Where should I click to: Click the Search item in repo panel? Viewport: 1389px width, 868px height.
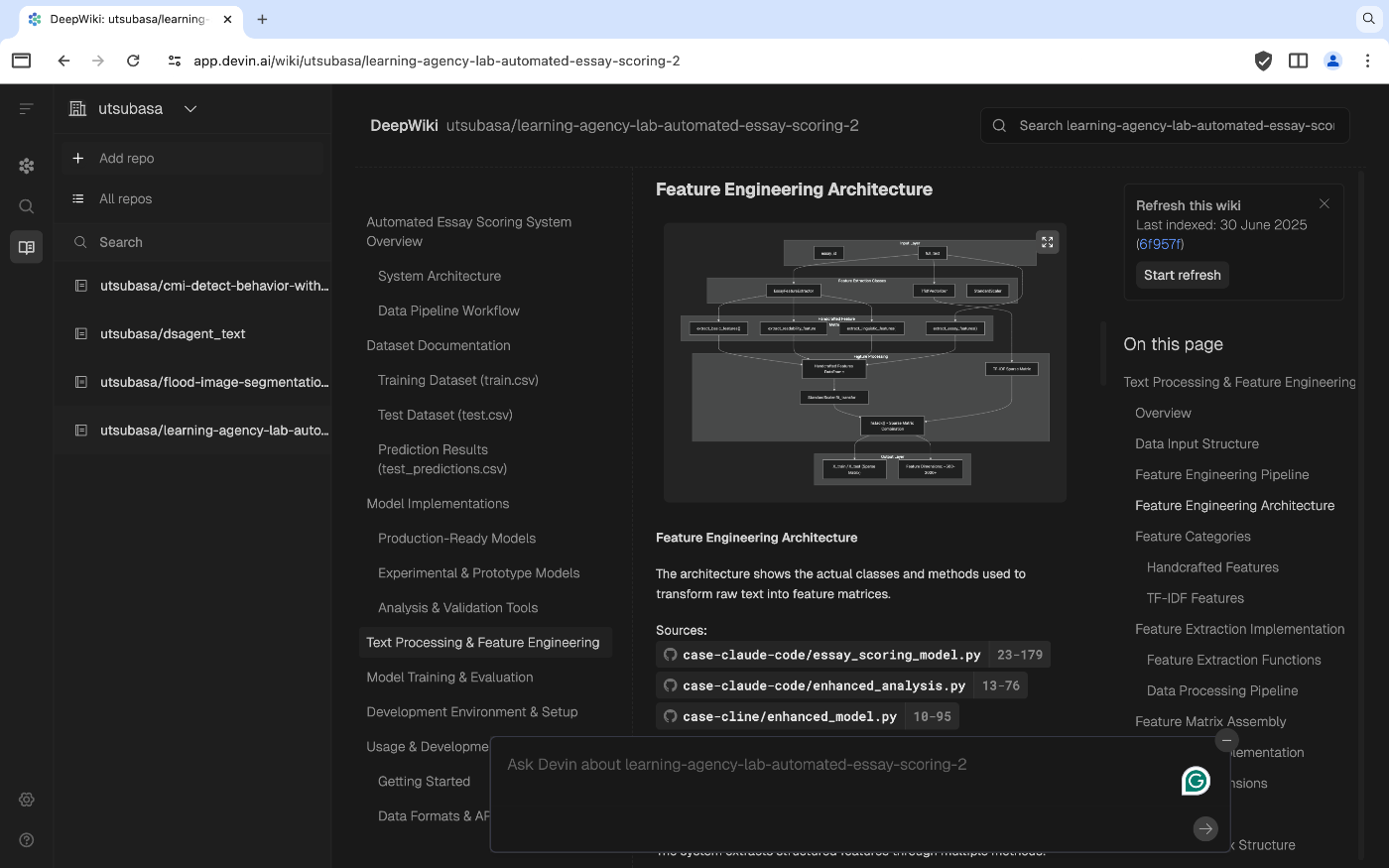tap(192, 242)
